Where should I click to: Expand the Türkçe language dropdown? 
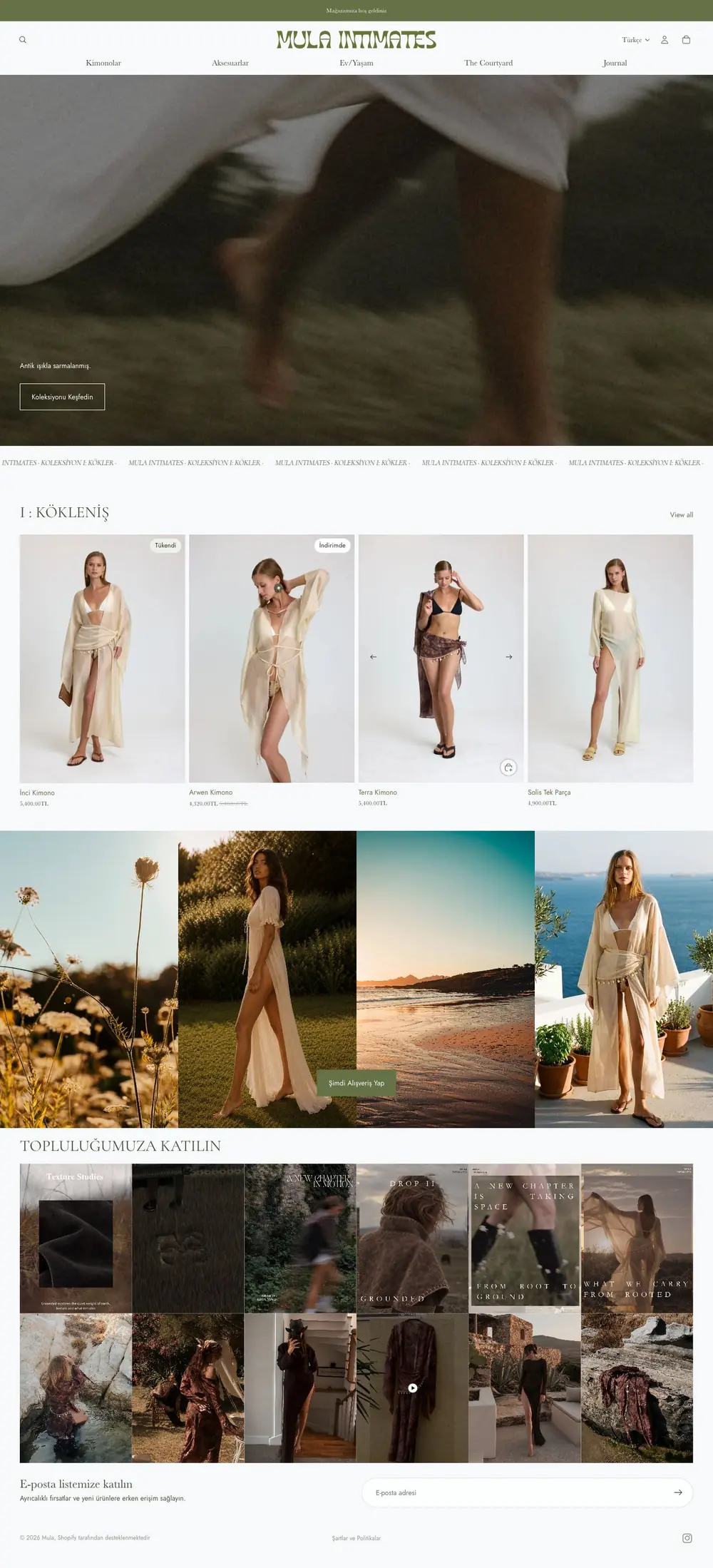[635, 40]
